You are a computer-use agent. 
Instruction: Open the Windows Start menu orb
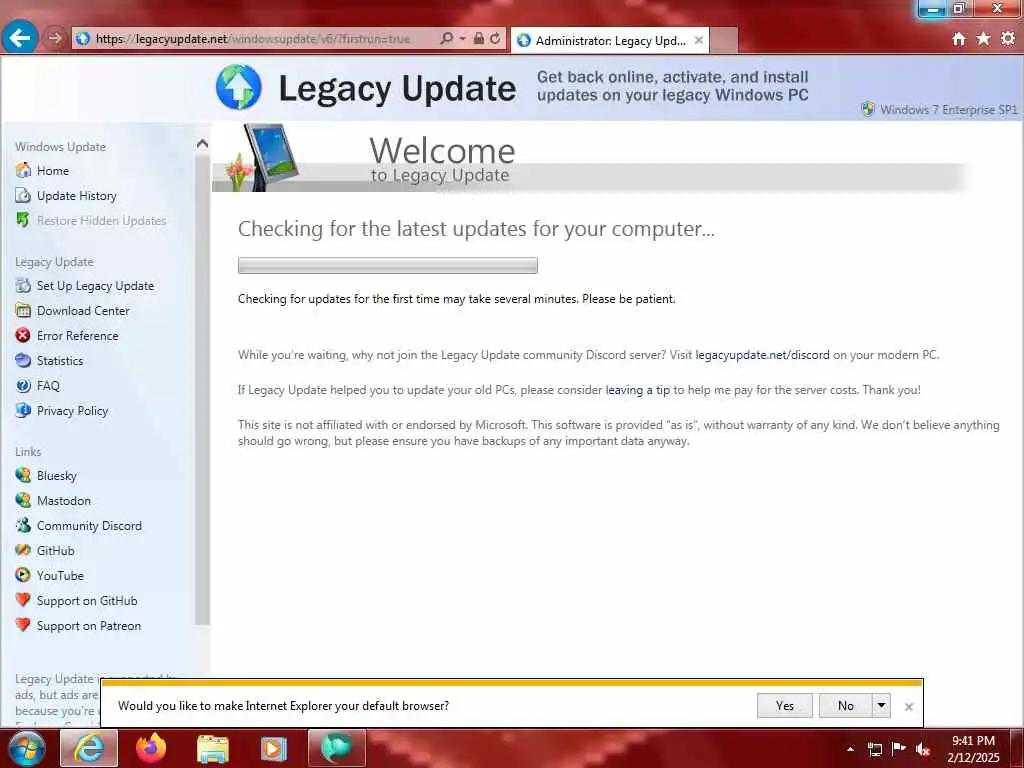pyautogui.click(x=26, y=748)
